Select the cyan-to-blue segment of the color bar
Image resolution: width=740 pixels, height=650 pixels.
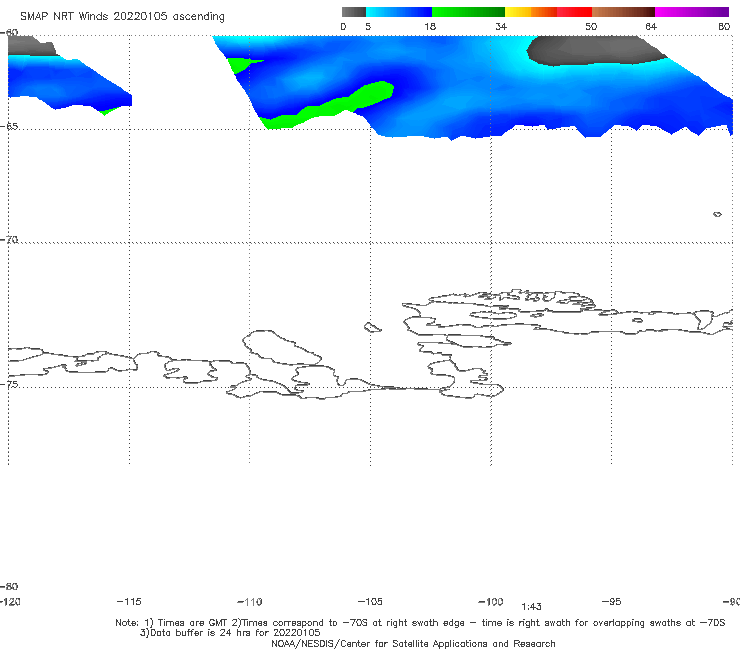399,12
